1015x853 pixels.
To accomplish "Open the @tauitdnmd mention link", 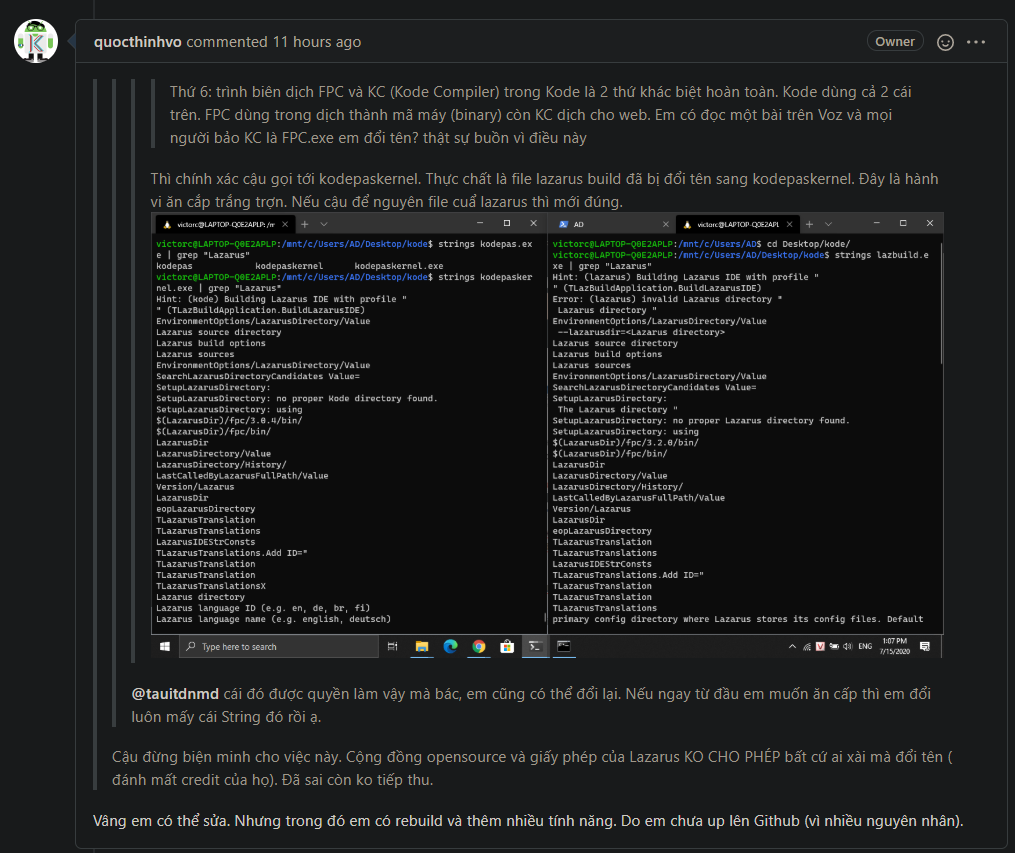I will point(175,694).
